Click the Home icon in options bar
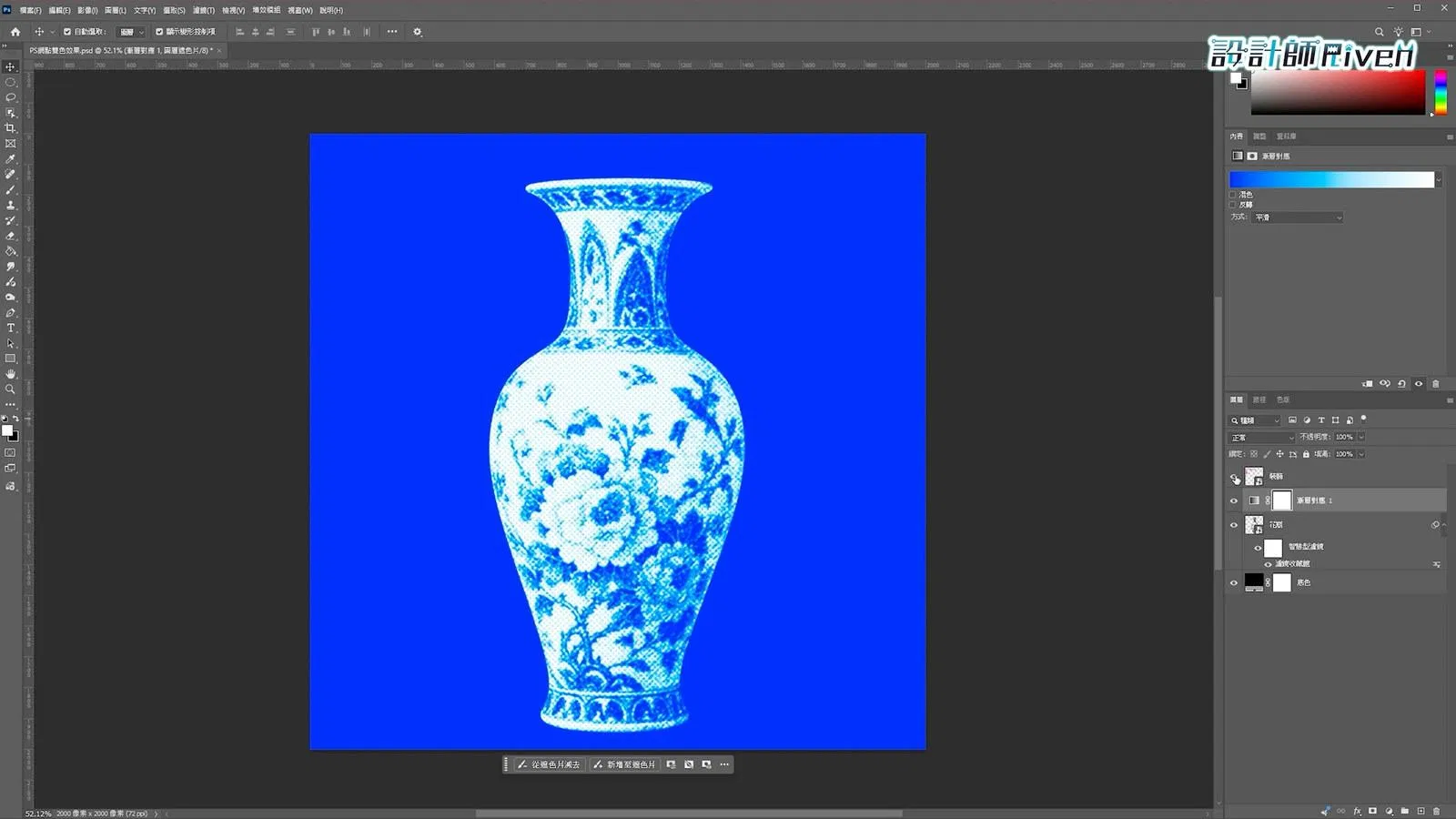This screenshot has width=1456, height=819. coord(15,32)
